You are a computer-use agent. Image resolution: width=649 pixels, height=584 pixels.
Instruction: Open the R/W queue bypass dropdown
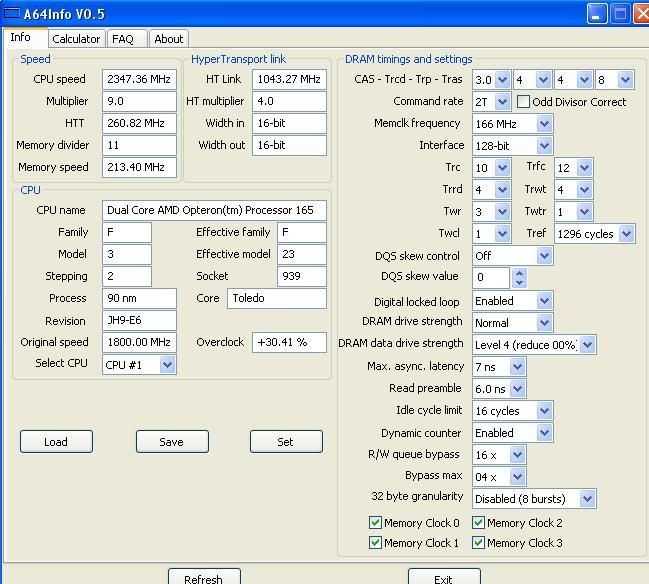[499, 454]
